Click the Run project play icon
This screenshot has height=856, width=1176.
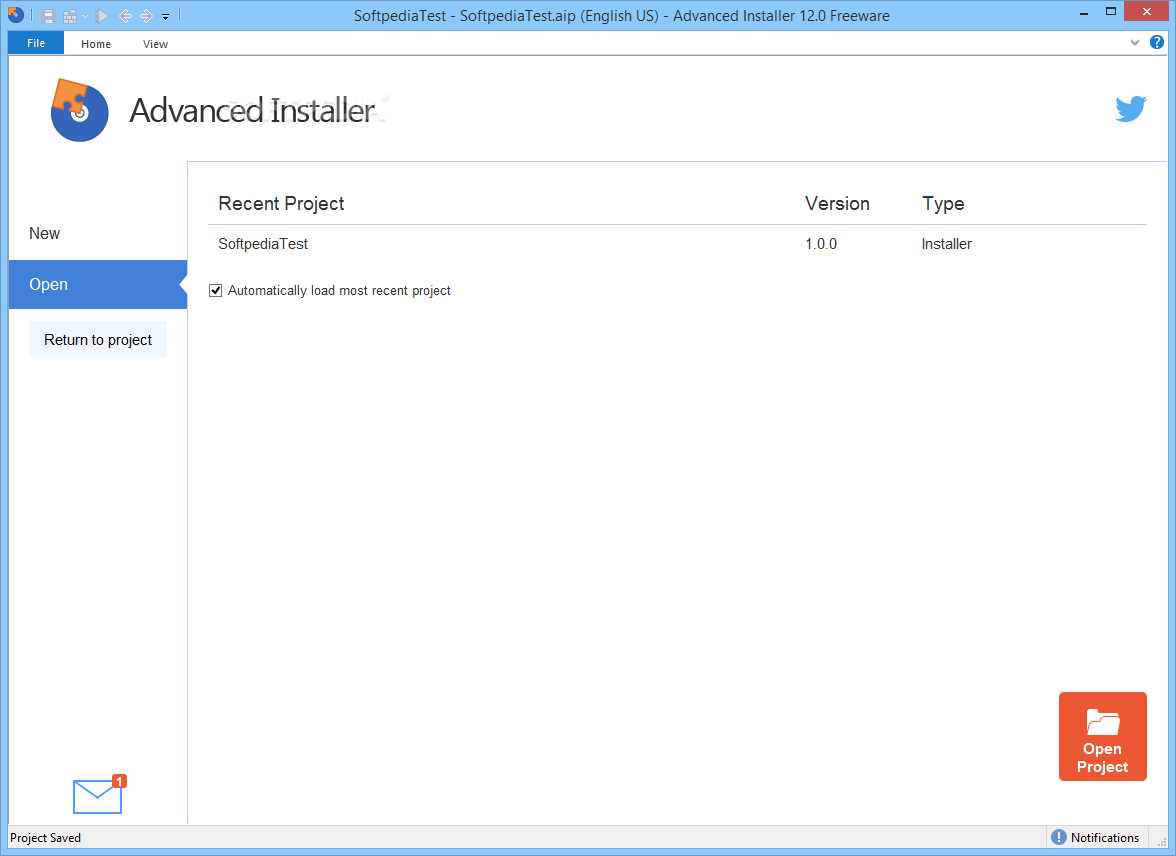coord(103,16)
